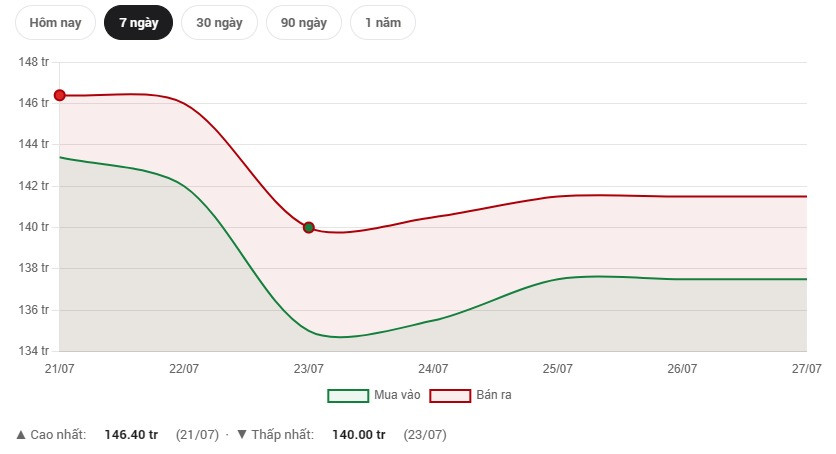Click the 26/07 axis label
836x454 pixels.
tap(682, 369)
